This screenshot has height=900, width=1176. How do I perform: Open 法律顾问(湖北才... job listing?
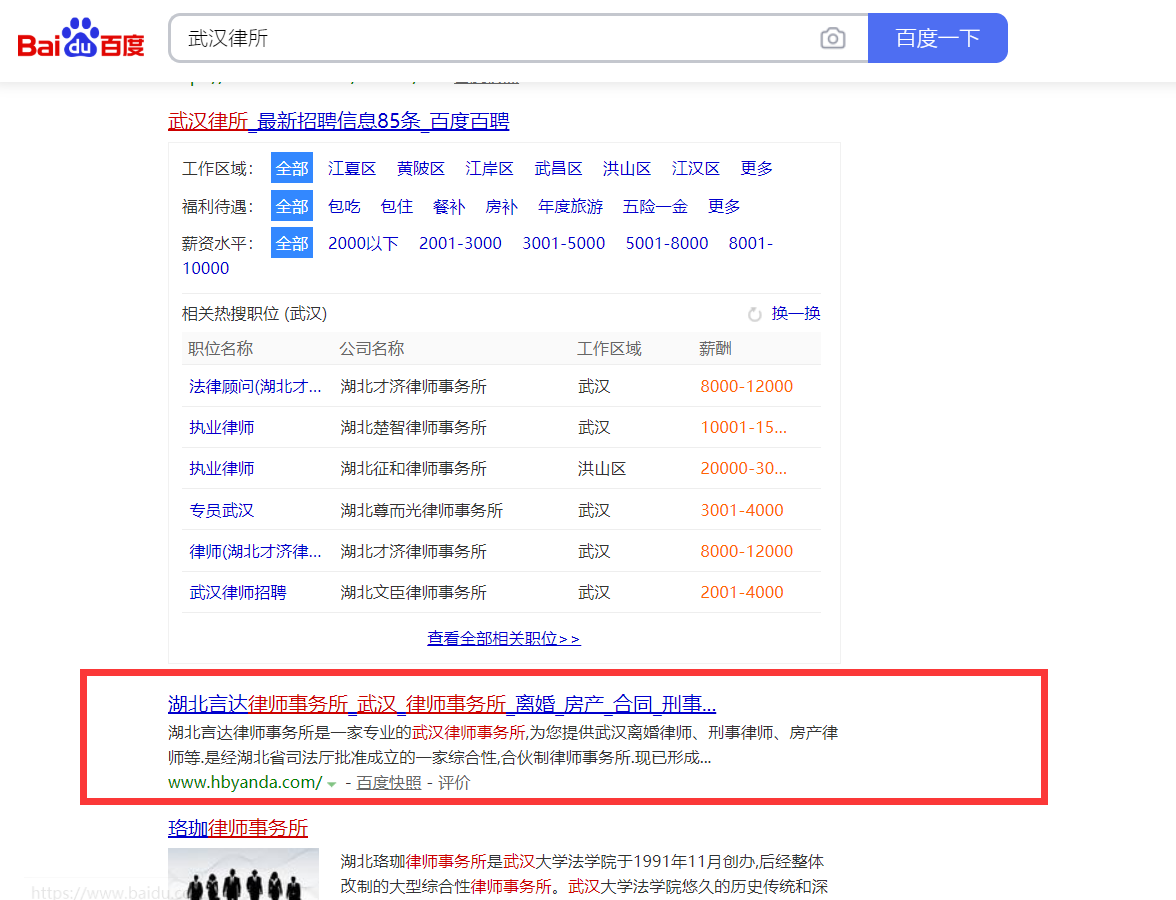tap(255, 386)
